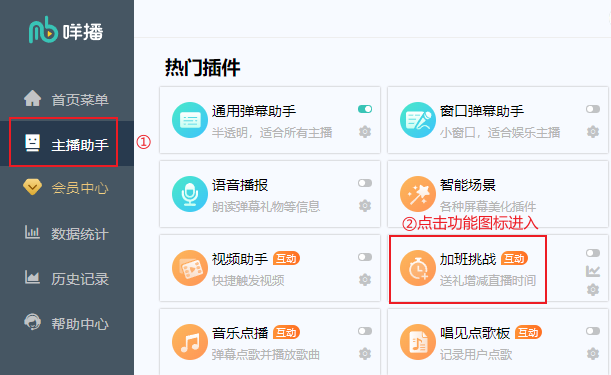Click description 朗读弹幕礼物等信息
Viewport: 611px width, 375px height.
266,207
